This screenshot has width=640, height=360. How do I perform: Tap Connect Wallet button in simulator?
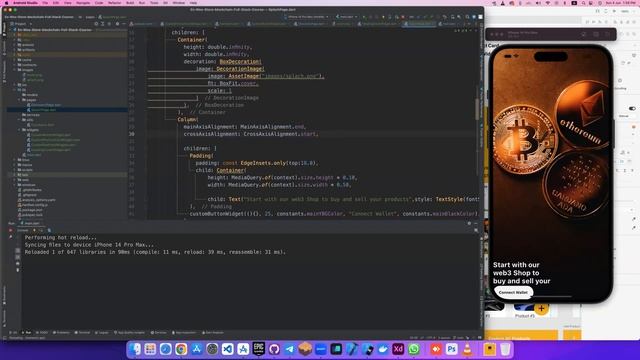[x=513, y=292]
